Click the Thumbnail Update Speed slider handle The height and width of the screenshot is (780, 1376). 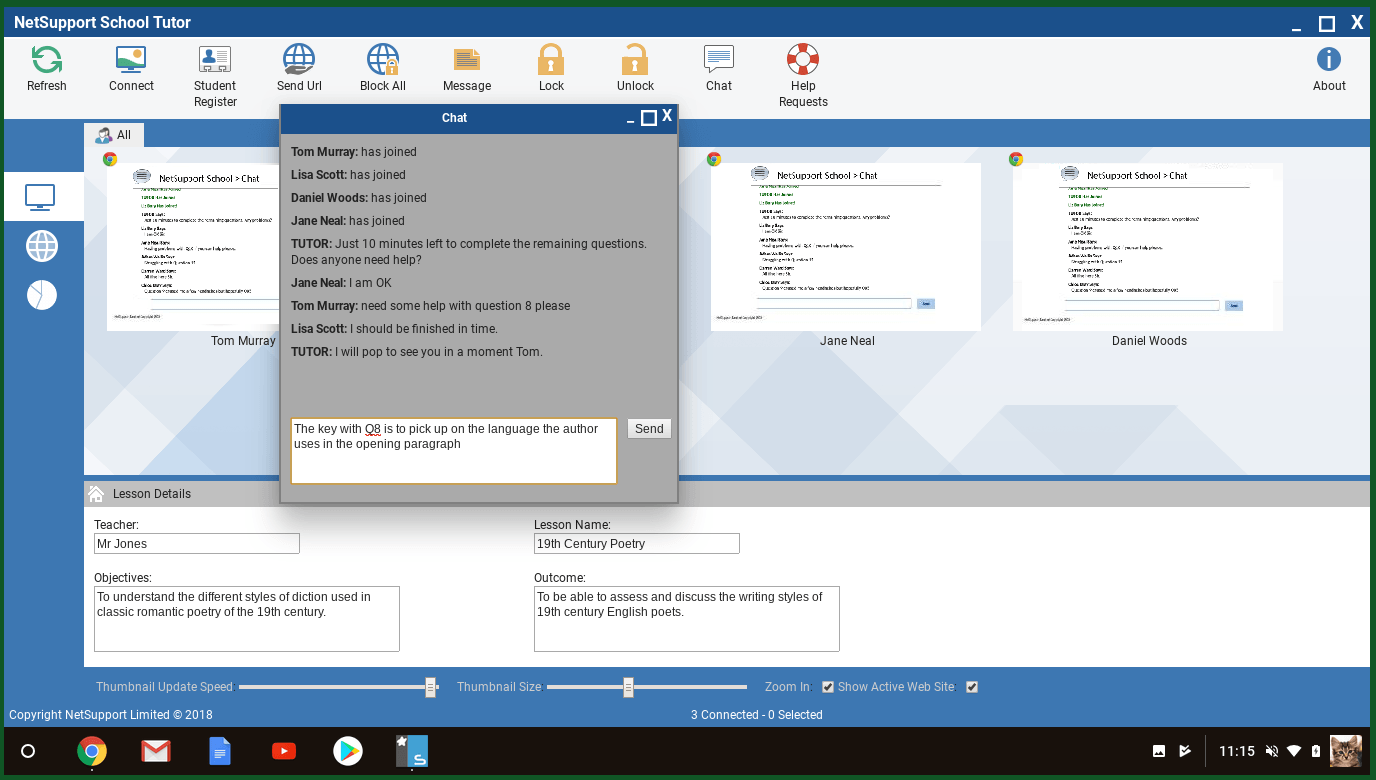click(x=431, y=687)
